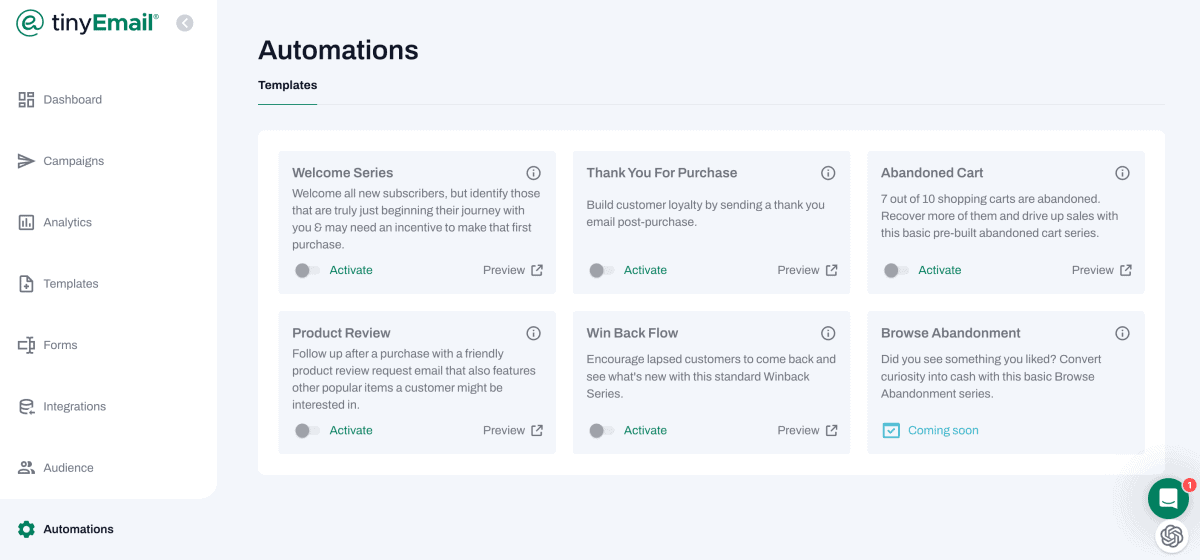
Task: Preview the Abandoned Cart automation
Action: [1101, 270]
